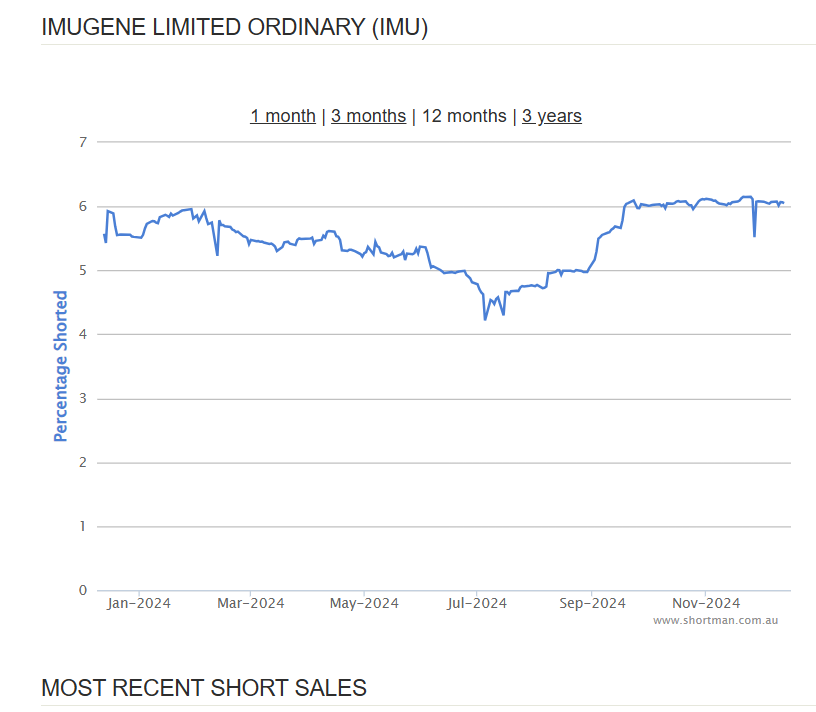Click the y-axis value 1

83,527
